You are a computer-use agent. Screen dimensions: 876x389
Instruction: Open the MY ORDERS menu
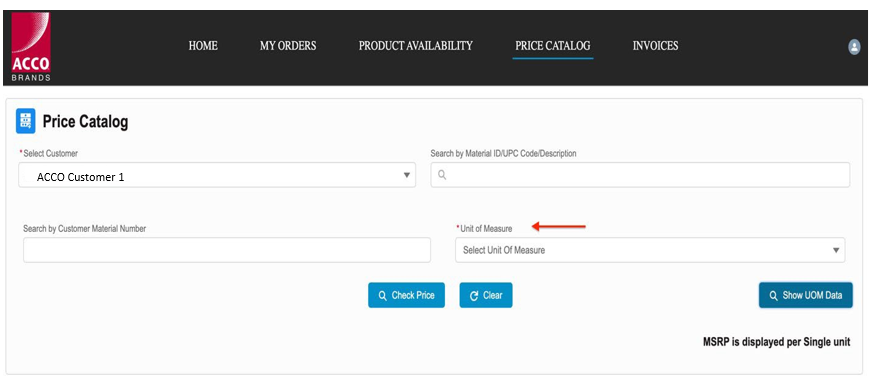click(288, 46)
